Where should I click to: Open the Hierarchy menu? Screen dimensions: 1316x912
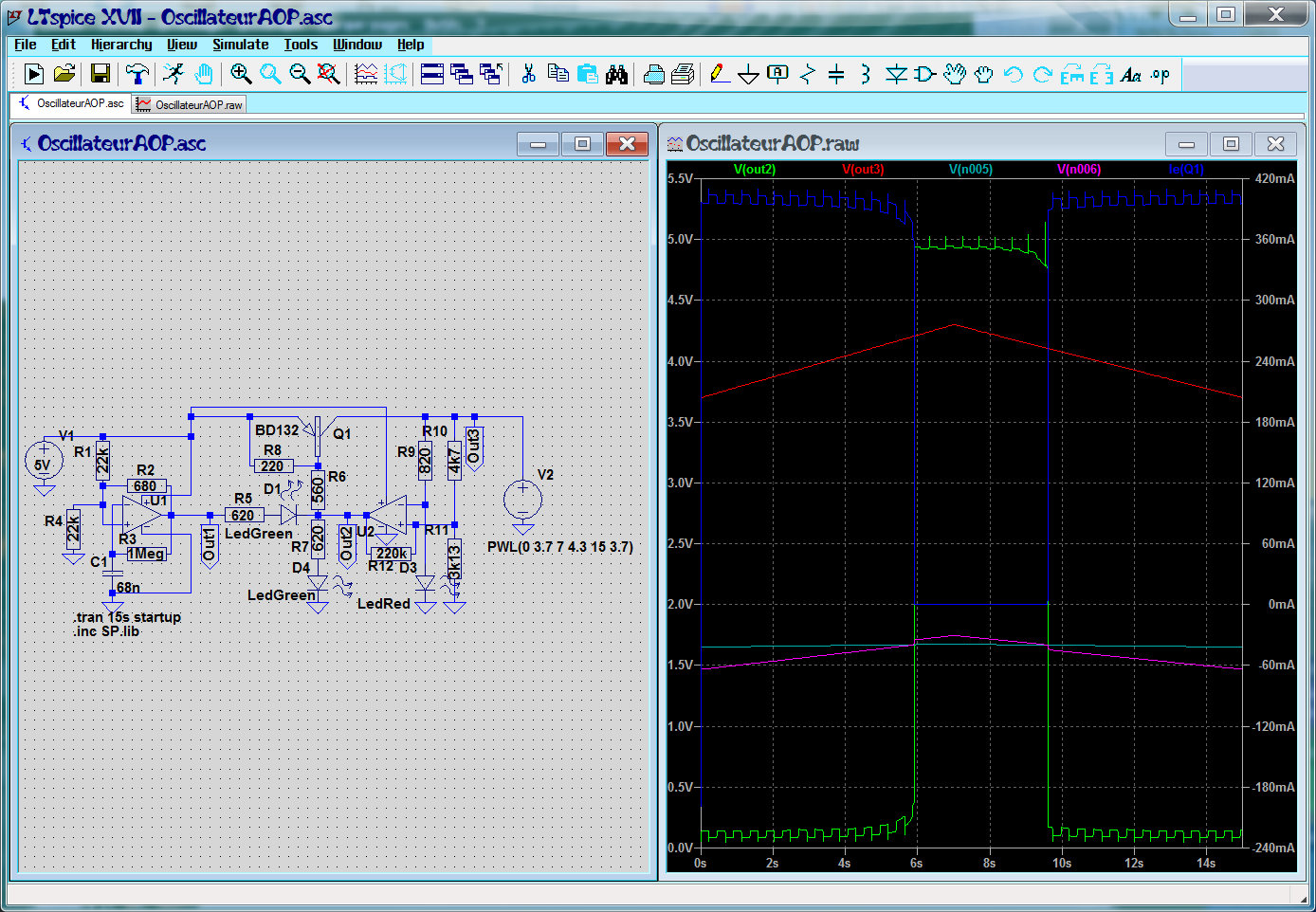(121, 45)
